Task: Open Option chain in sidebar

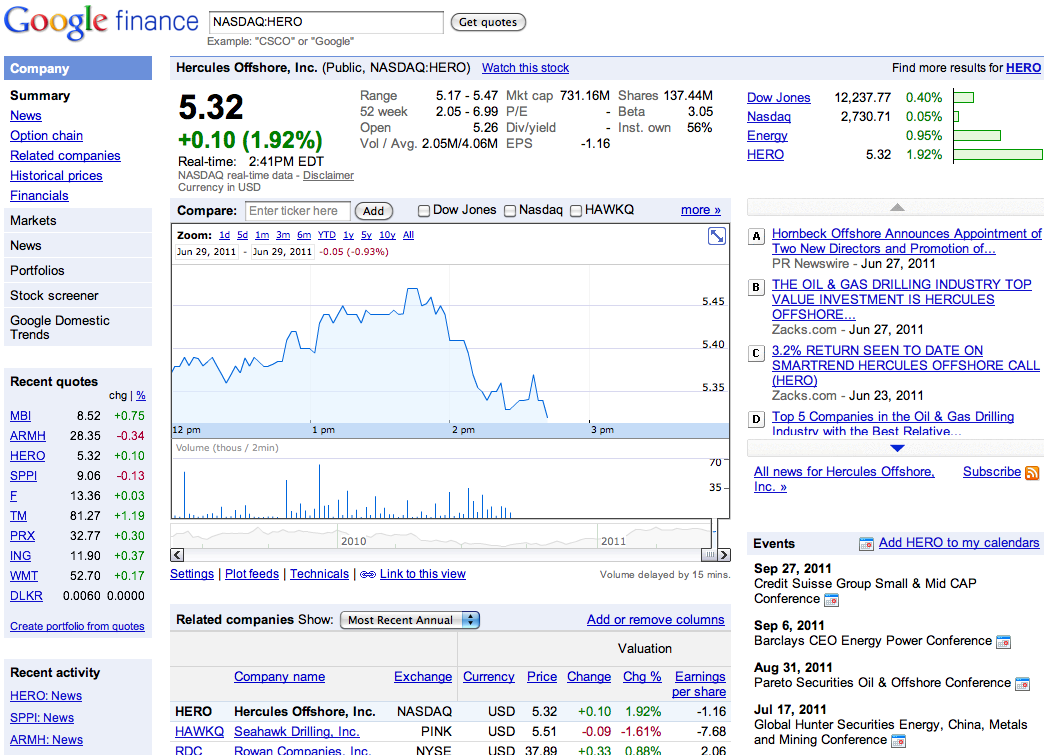Action: [46, 136]
